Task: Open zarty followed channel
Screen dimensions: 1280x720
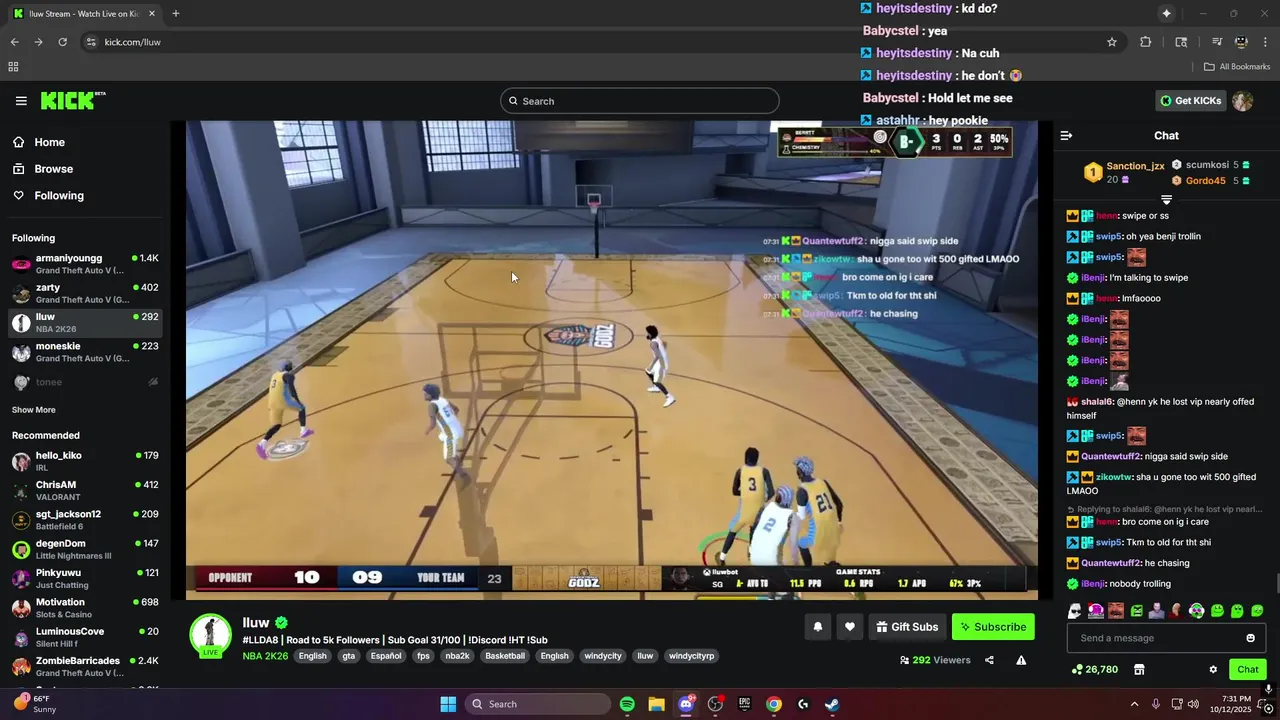Action: click(85, 293)
